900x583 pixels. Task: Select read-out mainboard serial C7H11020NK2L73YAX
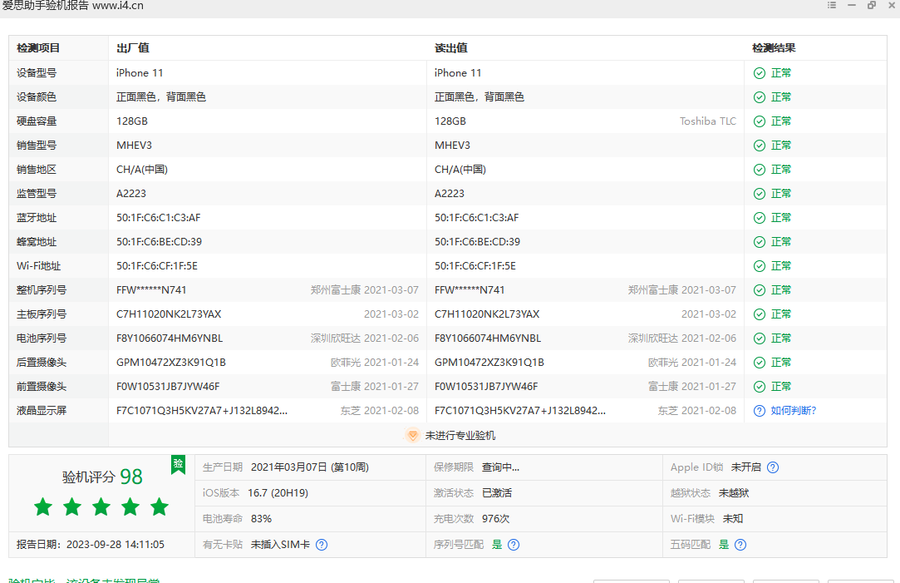(487, 314)
